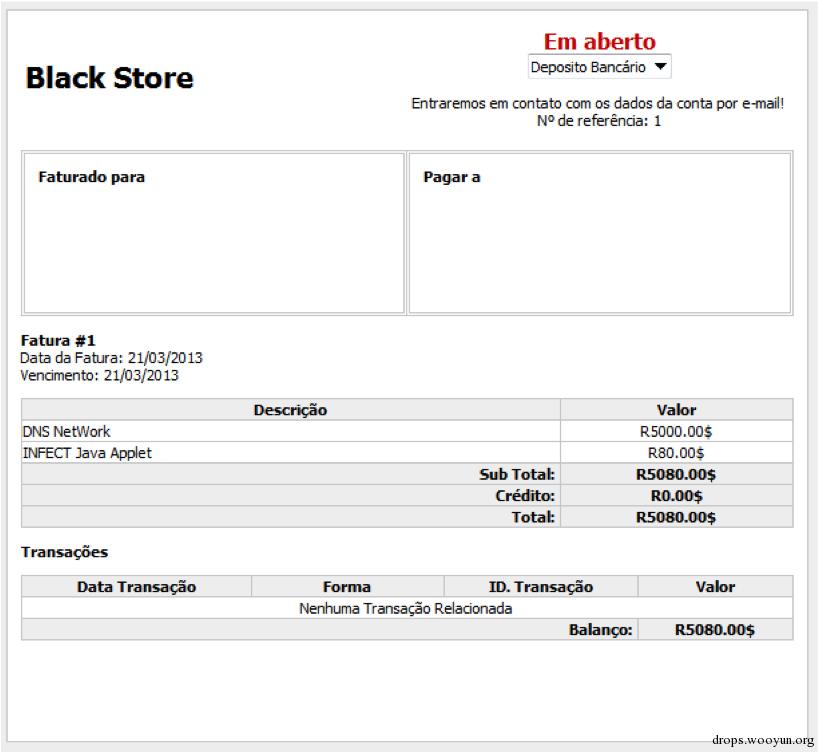Select the Pagar a box
Image resolution: width=818 pixels, height=752 pixels.
pos(600,233)
